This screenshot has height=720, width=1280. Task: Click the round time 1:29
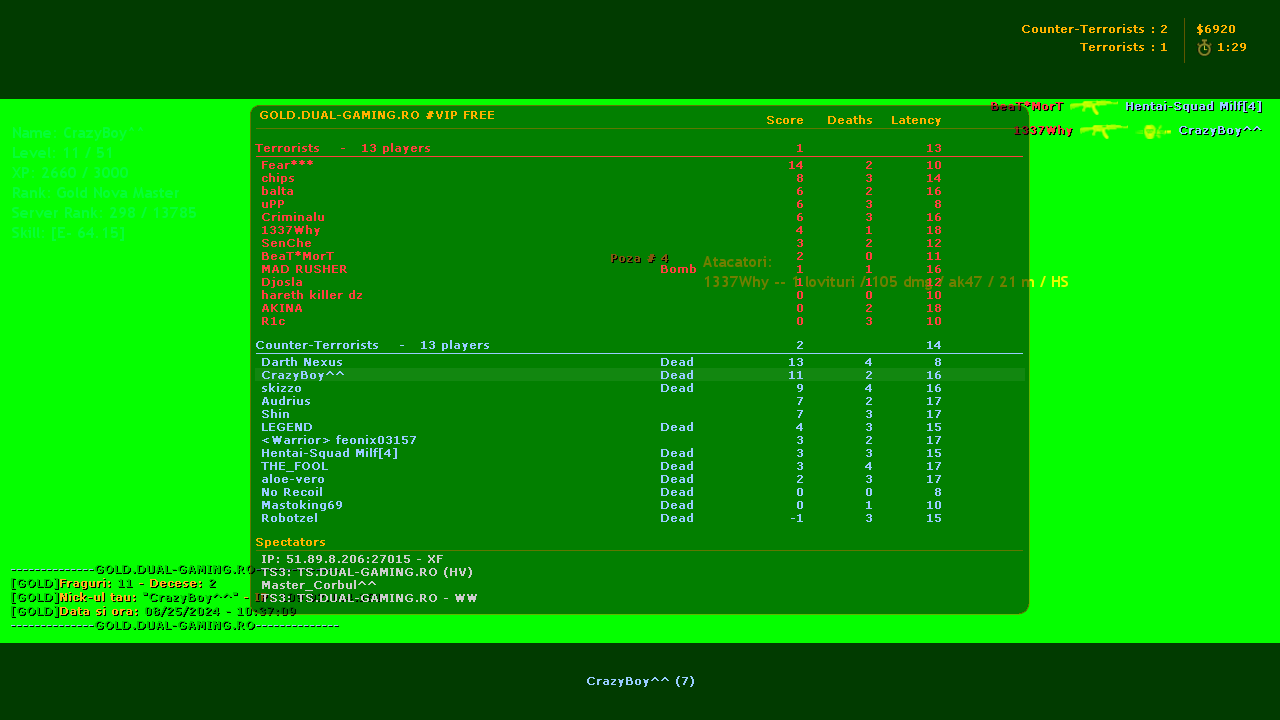click(x=1232, y=47)
